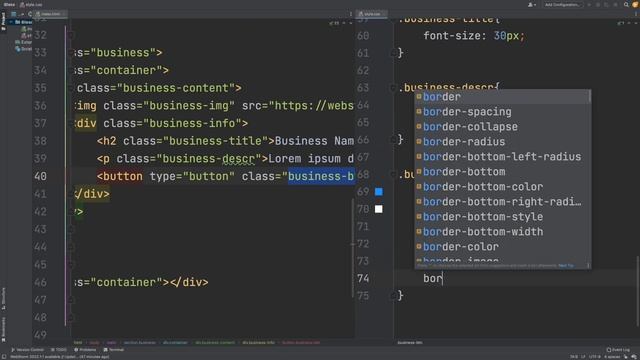Pick 'border-bottom-width' from the popup

pos(502,232)
